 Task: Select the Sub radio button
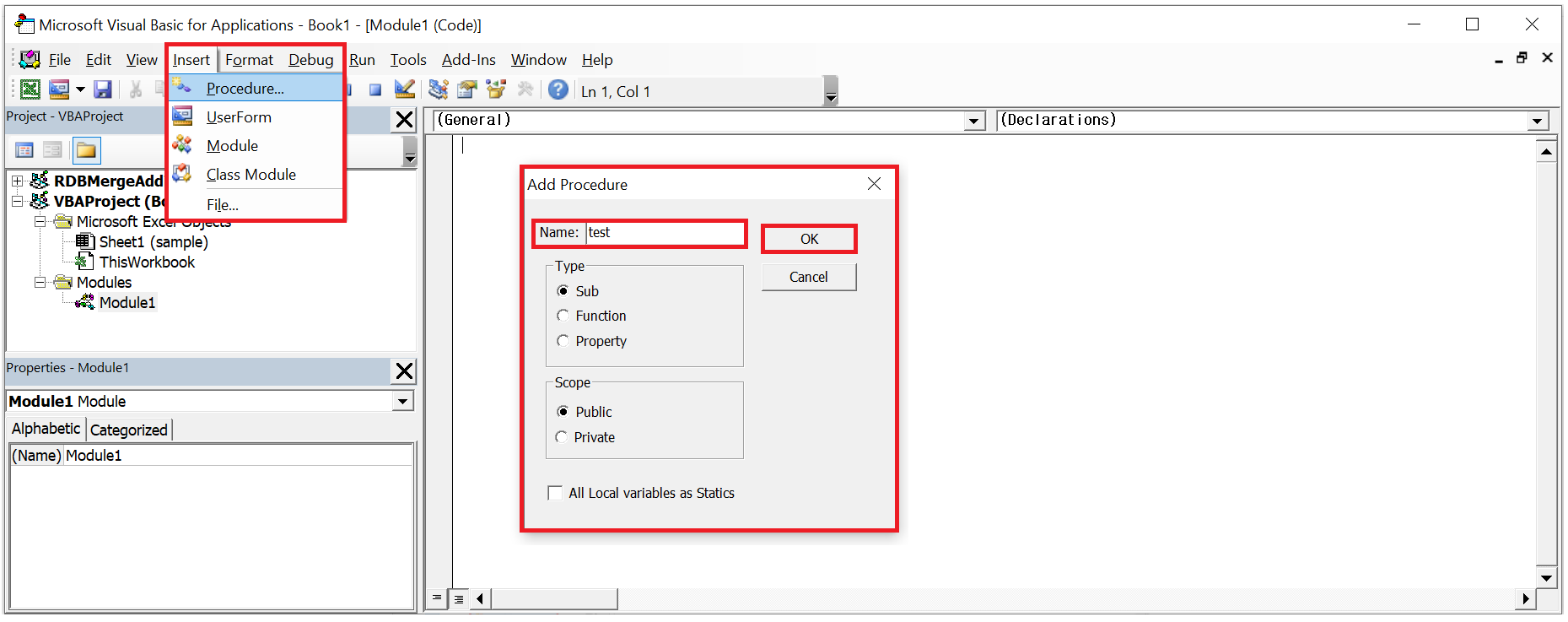point(563,291)
